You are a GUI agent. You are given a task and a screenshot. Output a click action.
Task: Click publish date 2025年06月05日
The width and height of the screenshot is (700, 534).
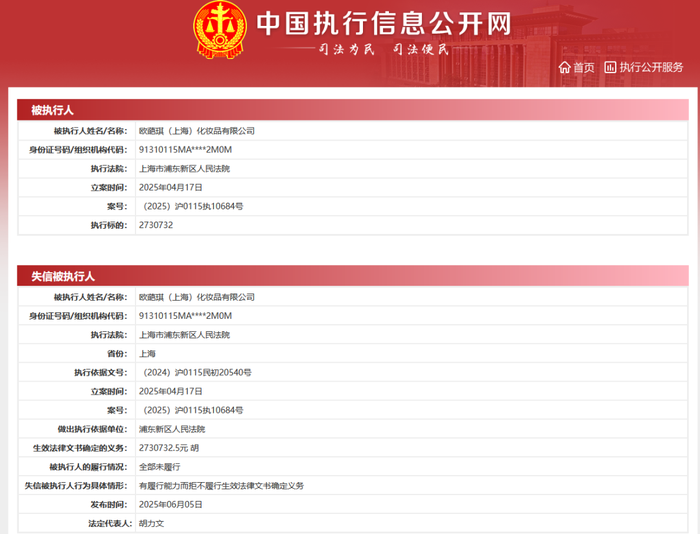click(170, 504)
